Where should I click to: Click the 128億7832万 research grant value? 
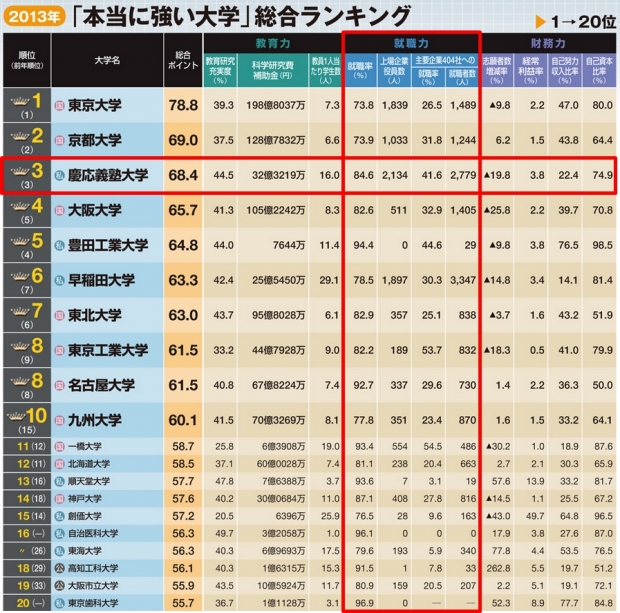[x=276, y=140]
